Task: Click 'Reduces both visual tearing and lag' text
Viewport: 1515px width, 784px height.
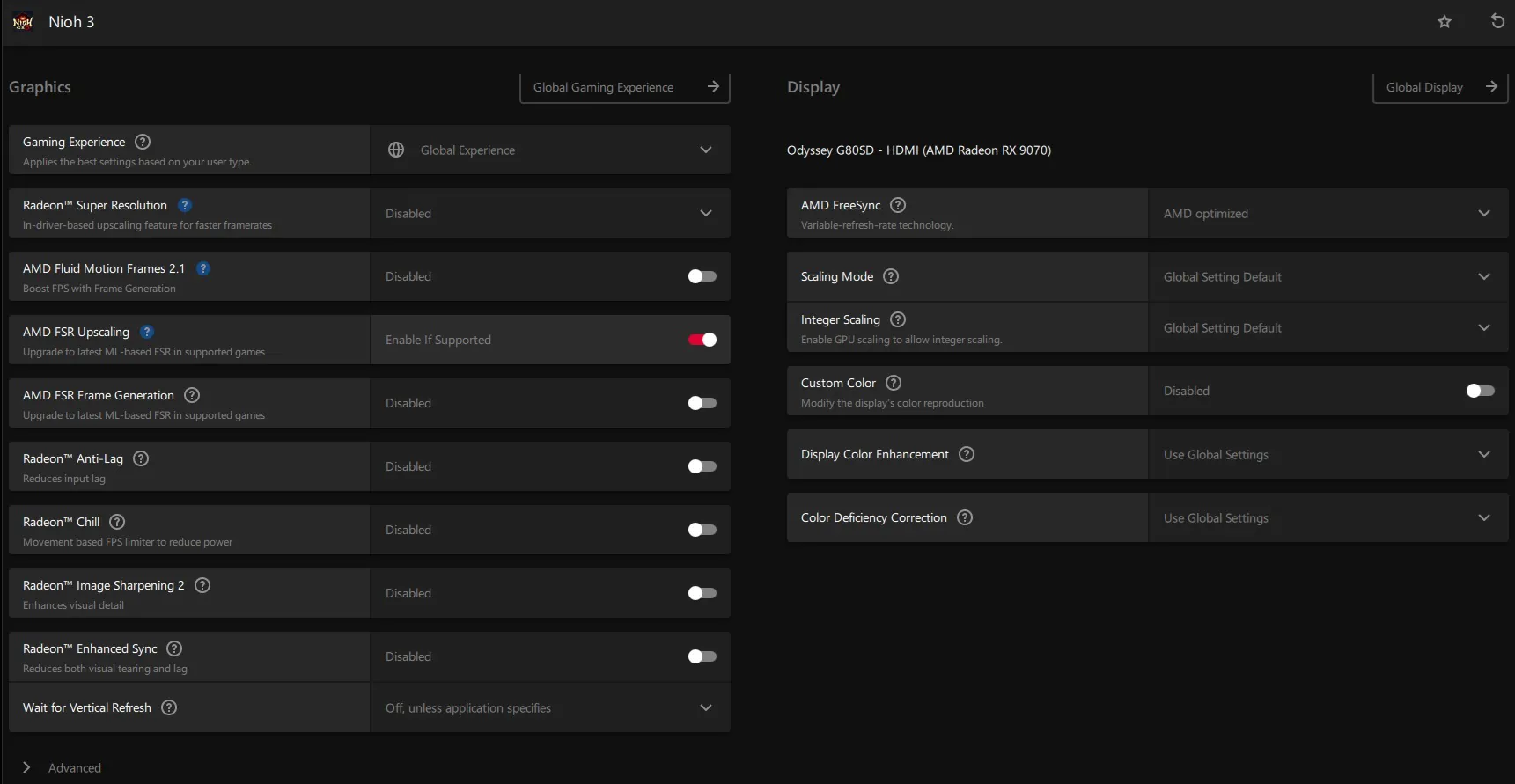Action: click(105, 669)
